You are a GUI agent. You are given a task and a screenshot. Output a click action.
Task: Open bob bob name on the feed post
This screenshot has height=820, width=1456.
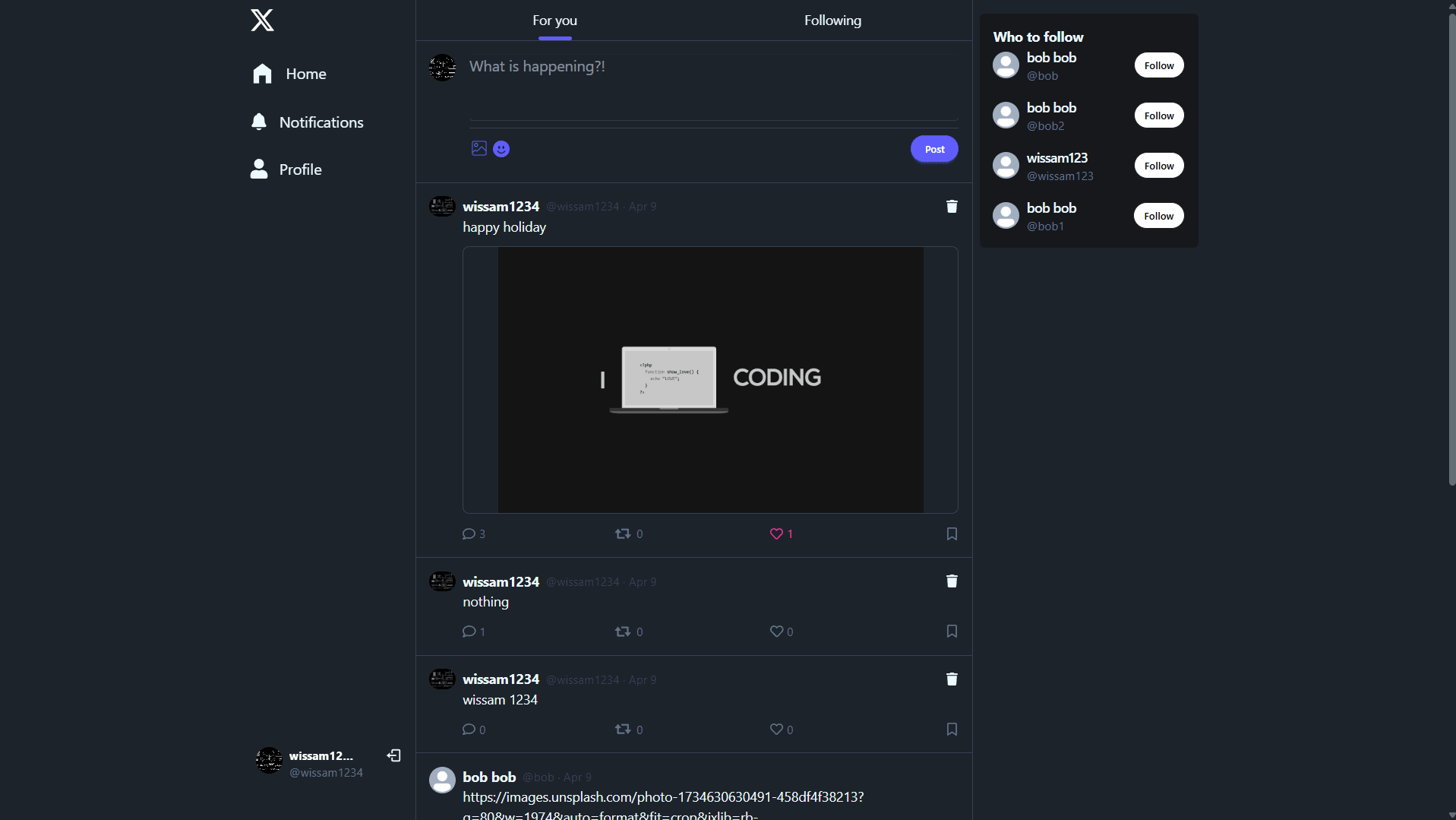489,777
